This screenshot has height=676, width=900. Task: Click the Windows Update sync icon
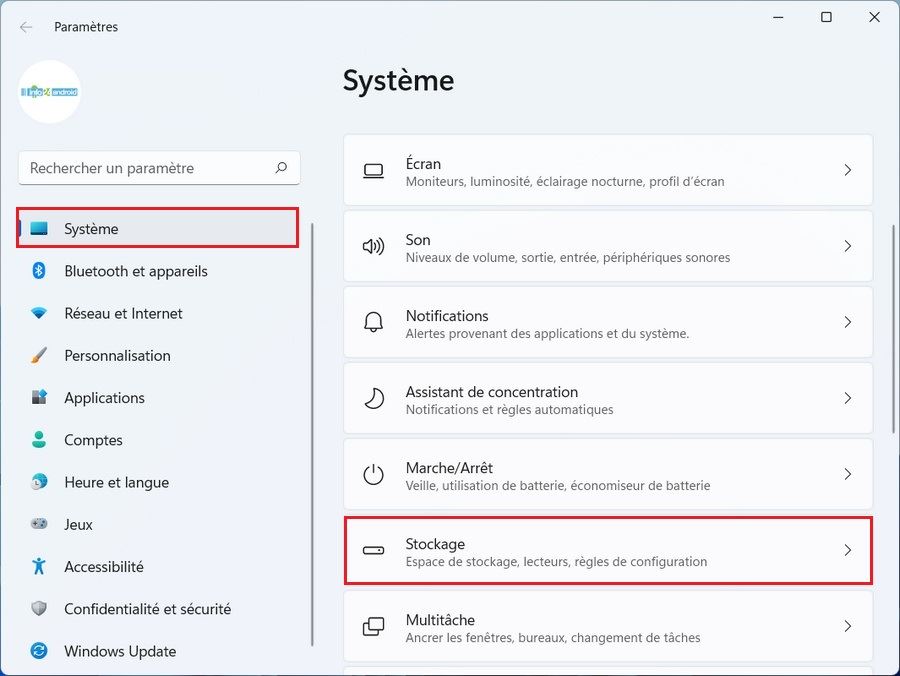pyautogui.click(x=39, y=651)
